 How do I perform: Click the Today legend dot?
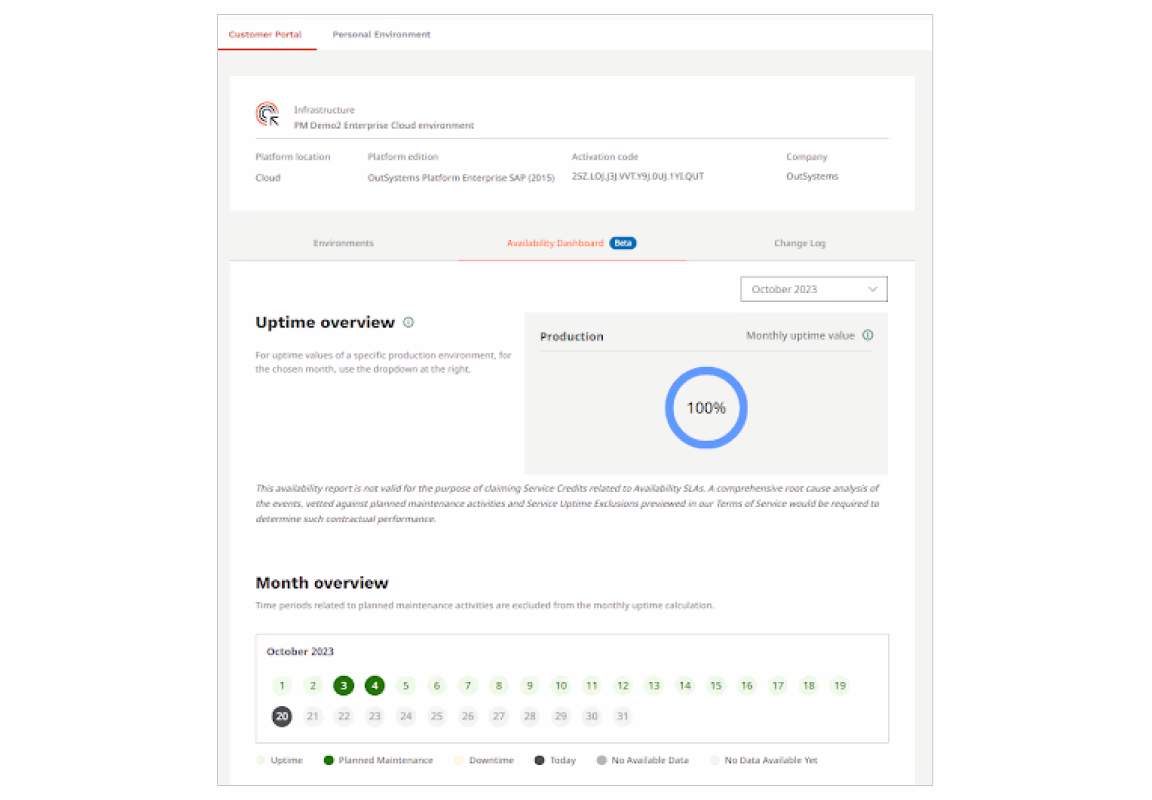[x=538, y=760]
